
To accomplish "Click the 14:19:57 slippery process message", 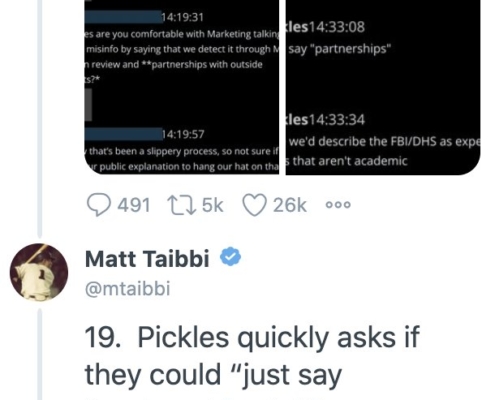I will pyautogui.click(x=182, y=159).
